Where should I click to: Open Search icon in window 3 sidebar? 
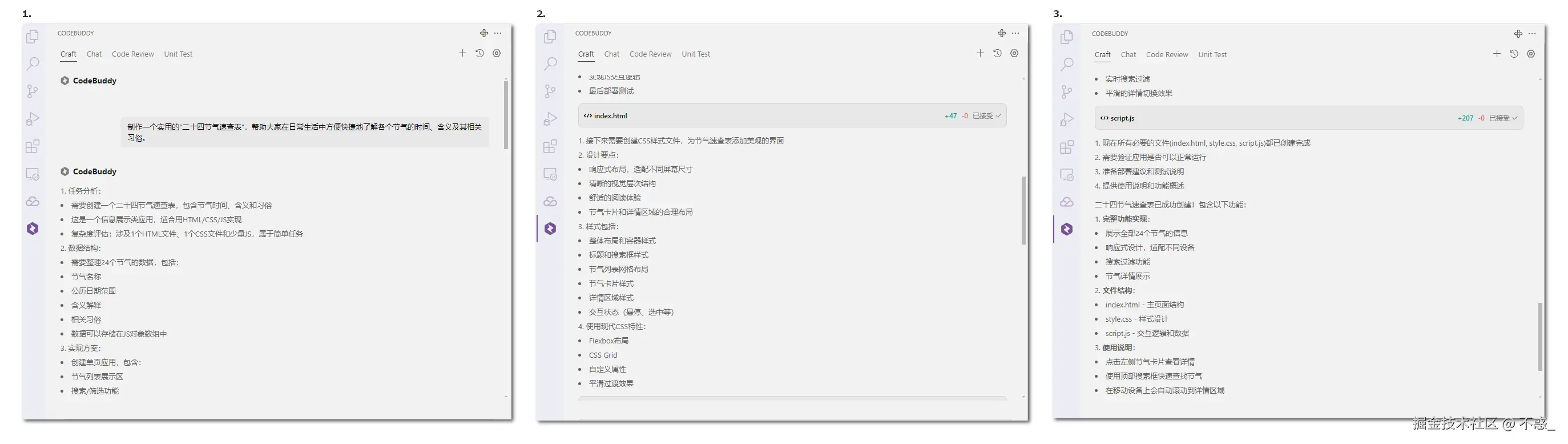(1067, 64)
